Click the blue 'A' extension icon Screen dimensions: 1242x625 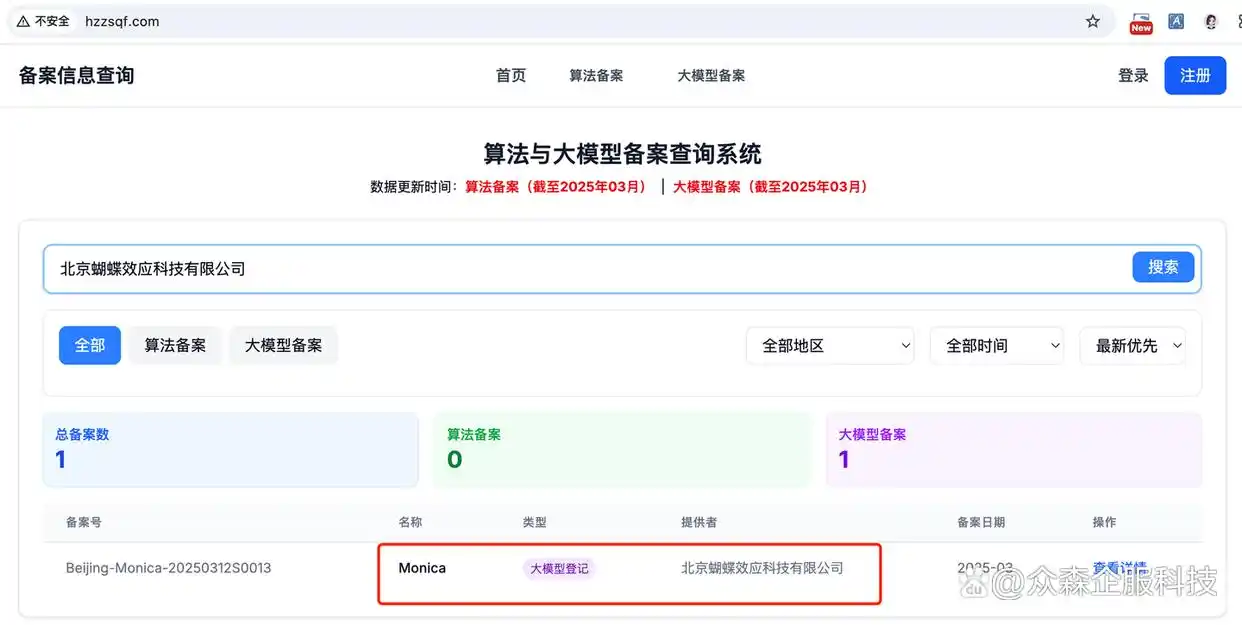1175,21
